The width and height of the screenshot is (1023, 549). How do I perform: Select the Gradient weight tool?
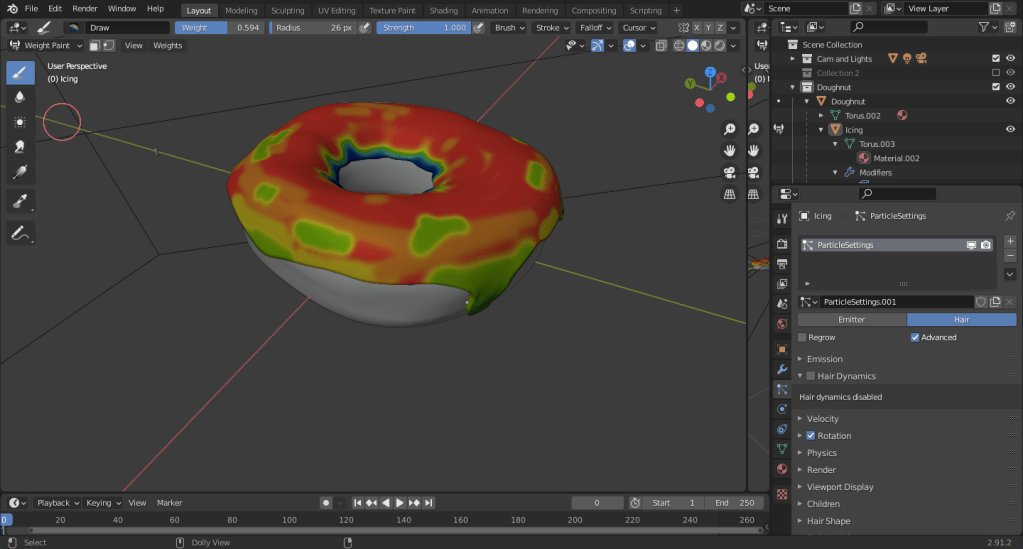19,171
